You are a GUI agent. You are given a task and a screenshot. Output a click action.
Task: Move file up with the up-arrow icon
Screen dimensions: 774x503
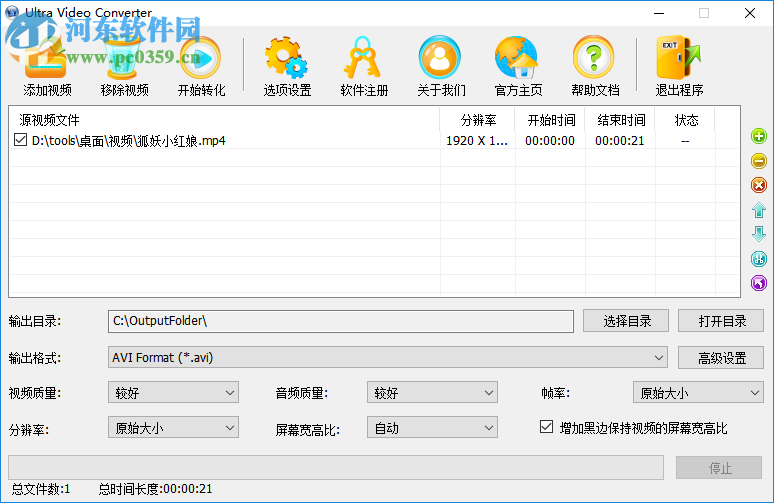759,210
